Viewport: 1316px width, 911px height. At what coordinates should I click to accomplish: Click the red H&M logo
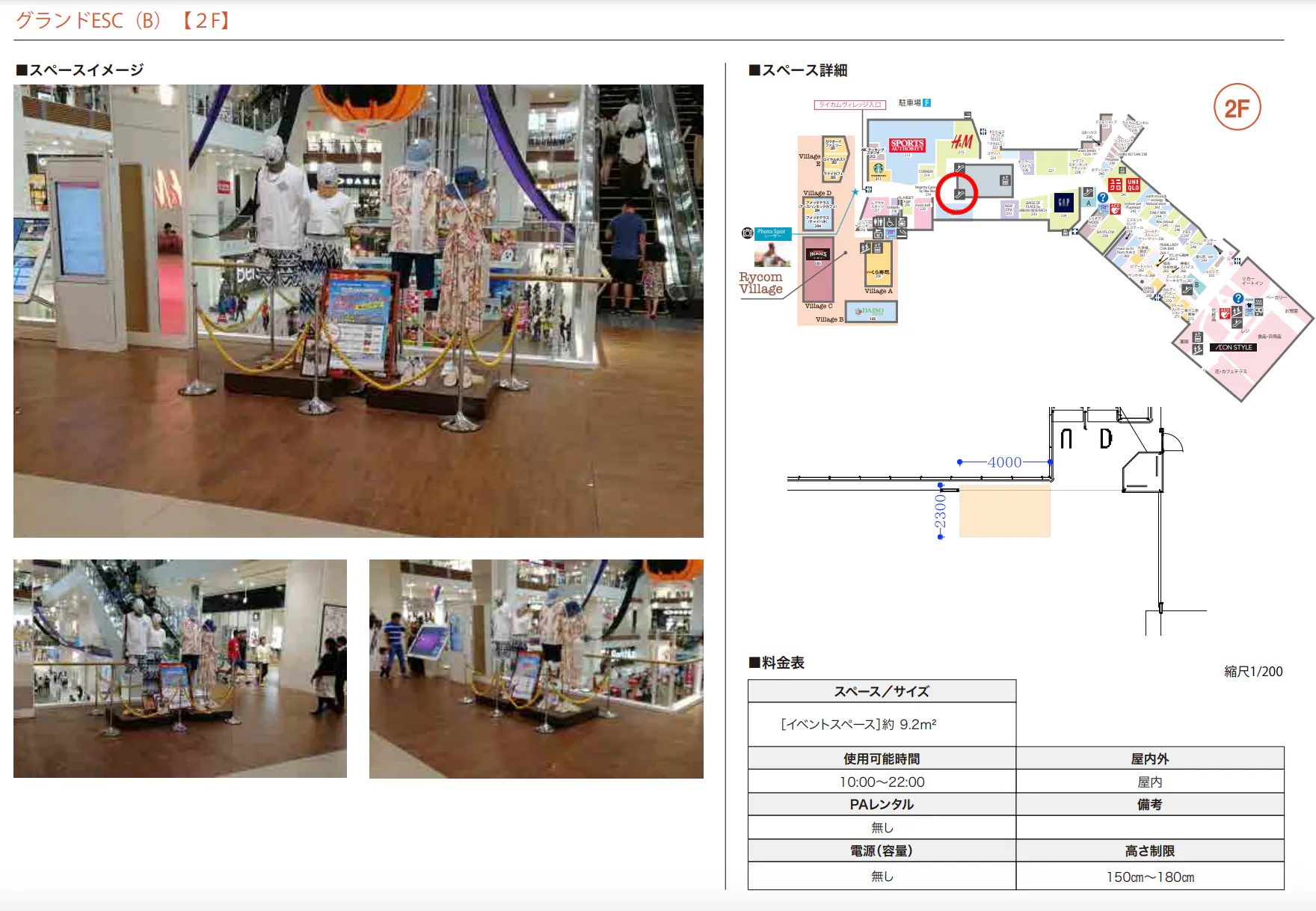[x=962, y=141]
